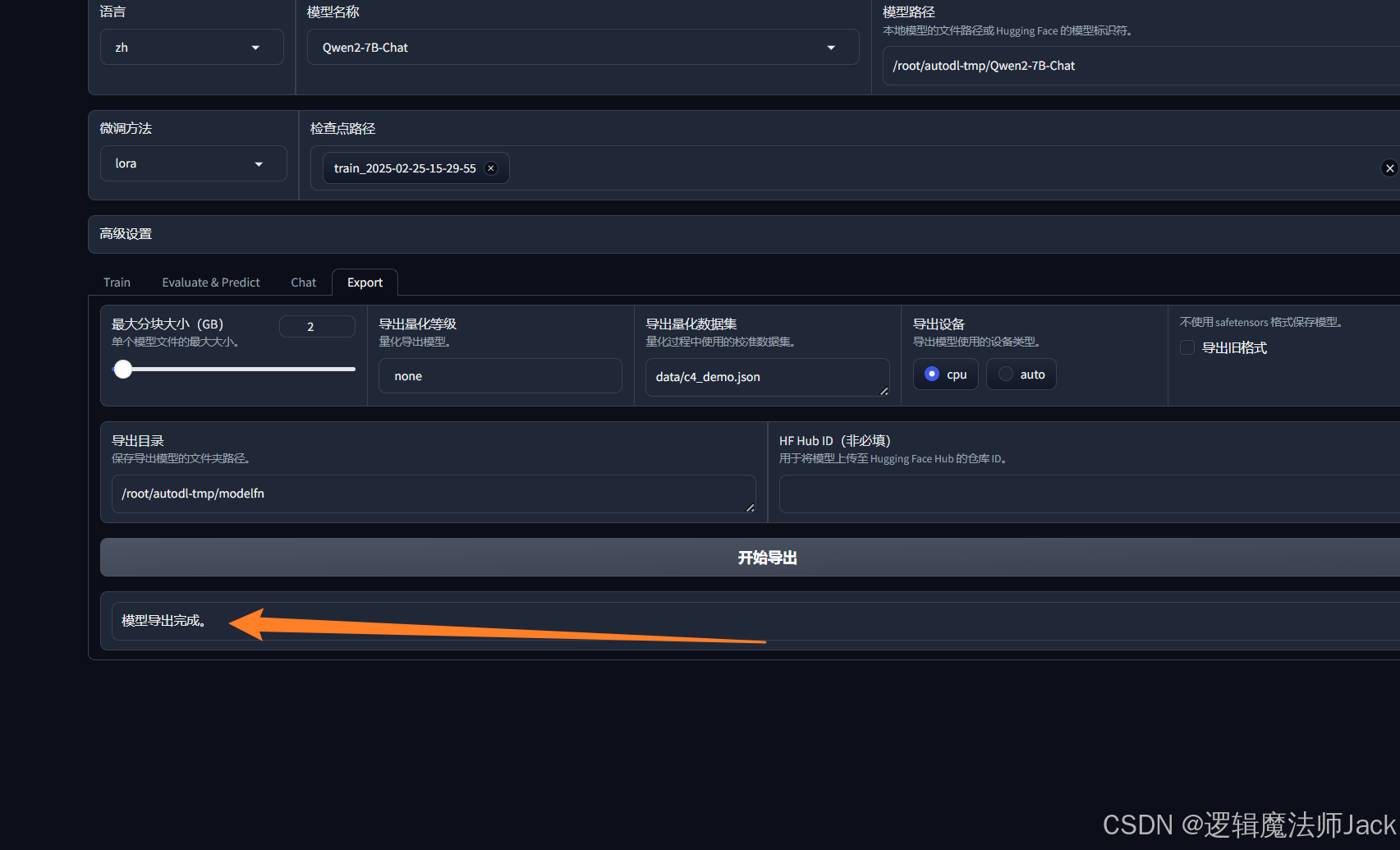Image resolution: width=1400 pixels, height=850 pixels.
Task: Remove the train_2025-02-25-15-29-55 checkpoint tag
Action: click(491, 168)
